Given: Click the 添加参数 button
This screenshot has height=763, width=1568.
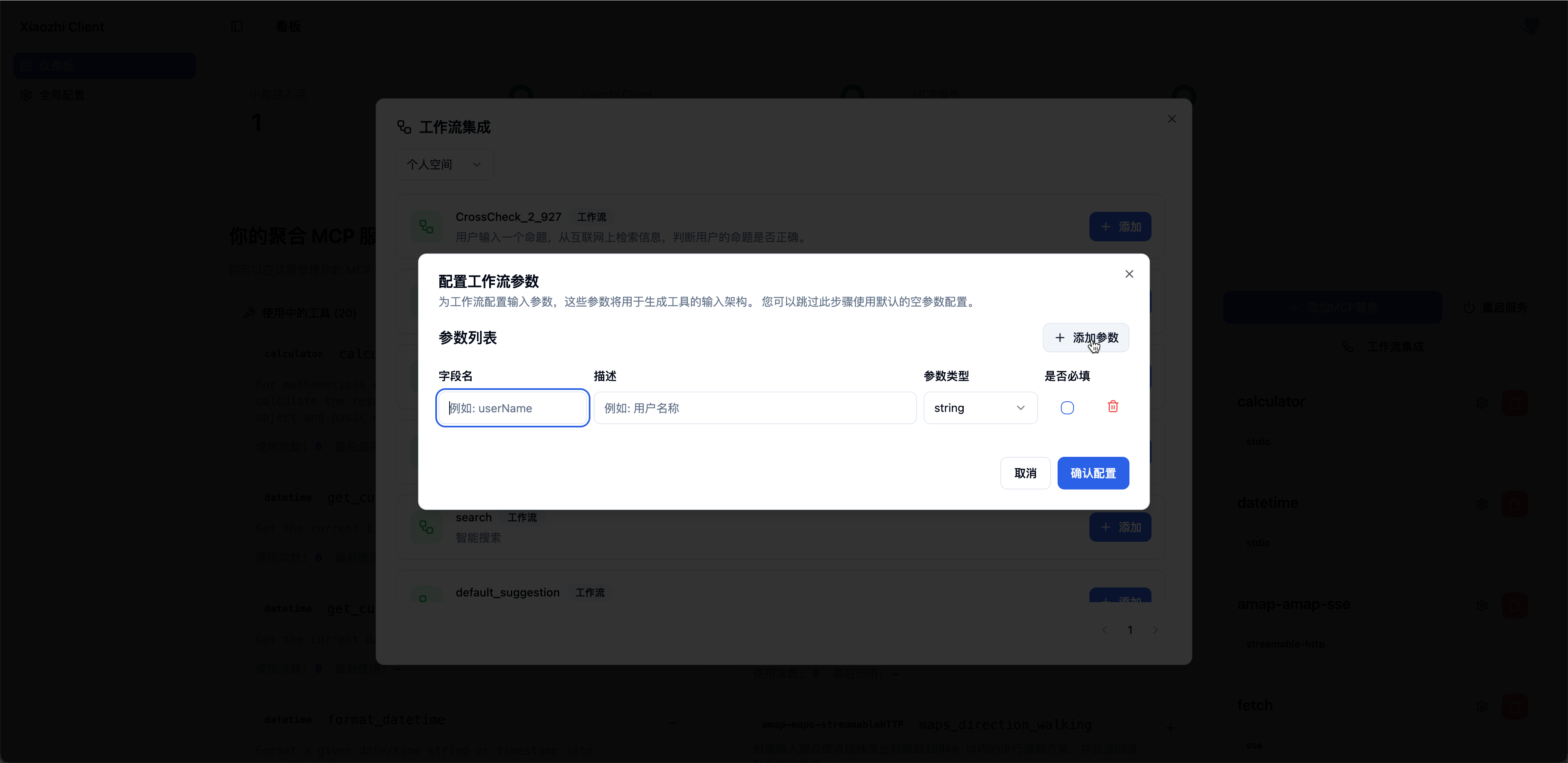Looking at the screenshot, I should tap(1086, 338).
